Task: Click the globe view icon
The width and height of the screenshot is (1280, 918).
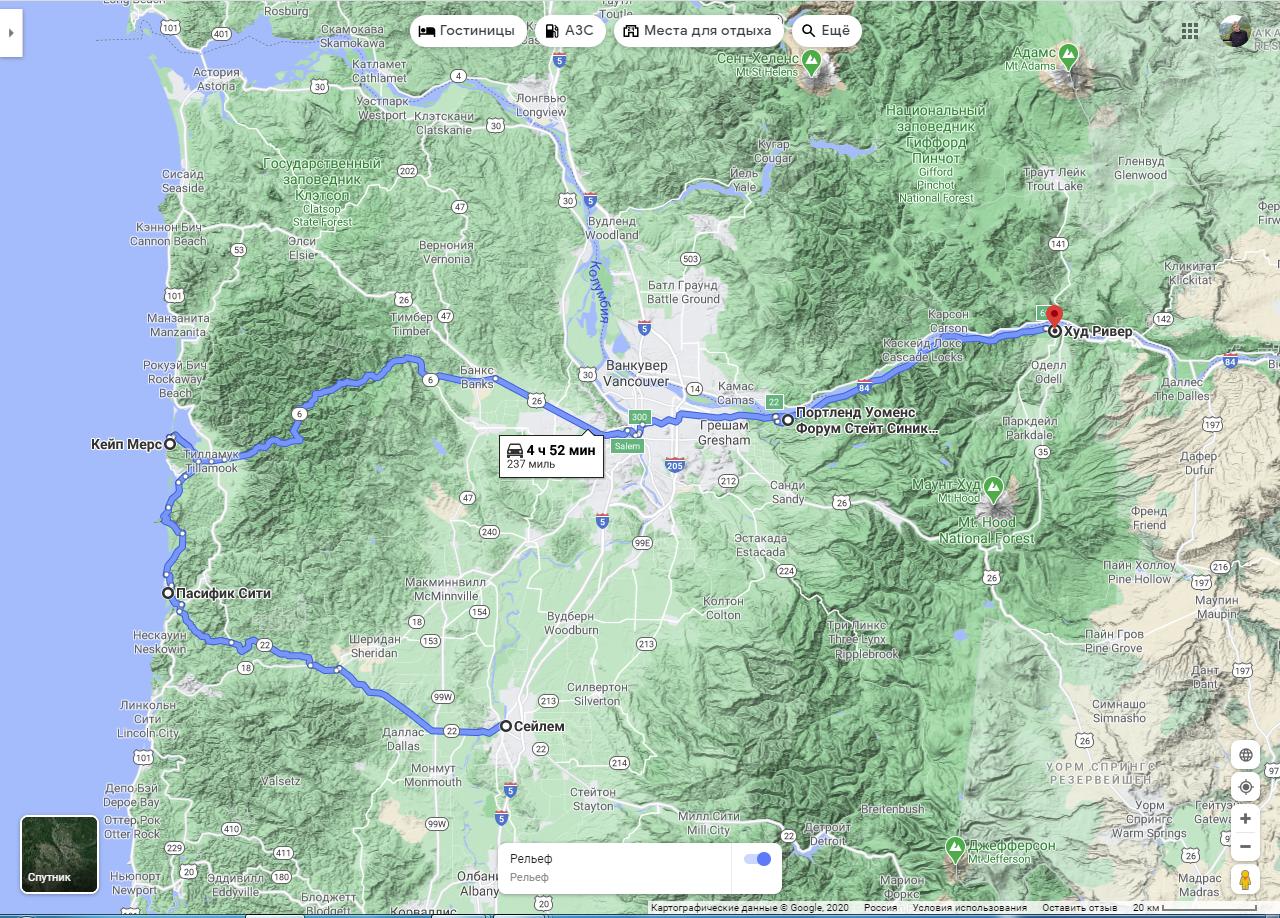Action: (x=1245, y=755)
